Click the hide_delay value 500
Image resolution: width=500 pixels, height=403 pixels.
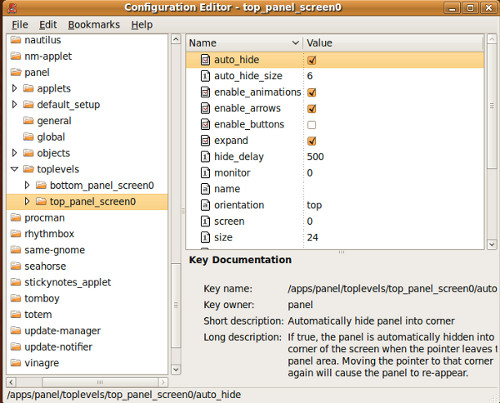[x=315, y=157]
